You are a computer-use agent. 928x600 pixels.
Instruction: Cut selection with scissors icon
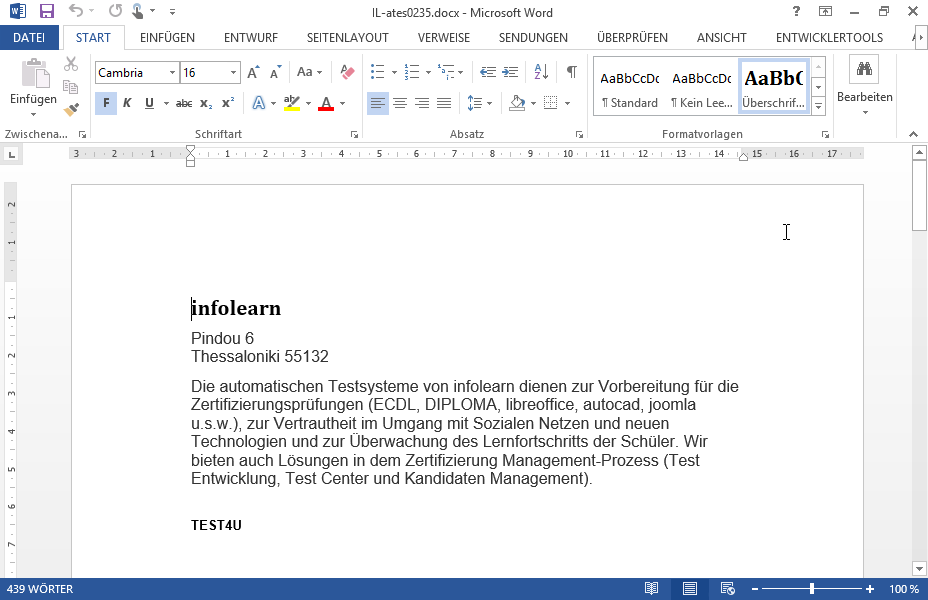(x=71, y=64)
